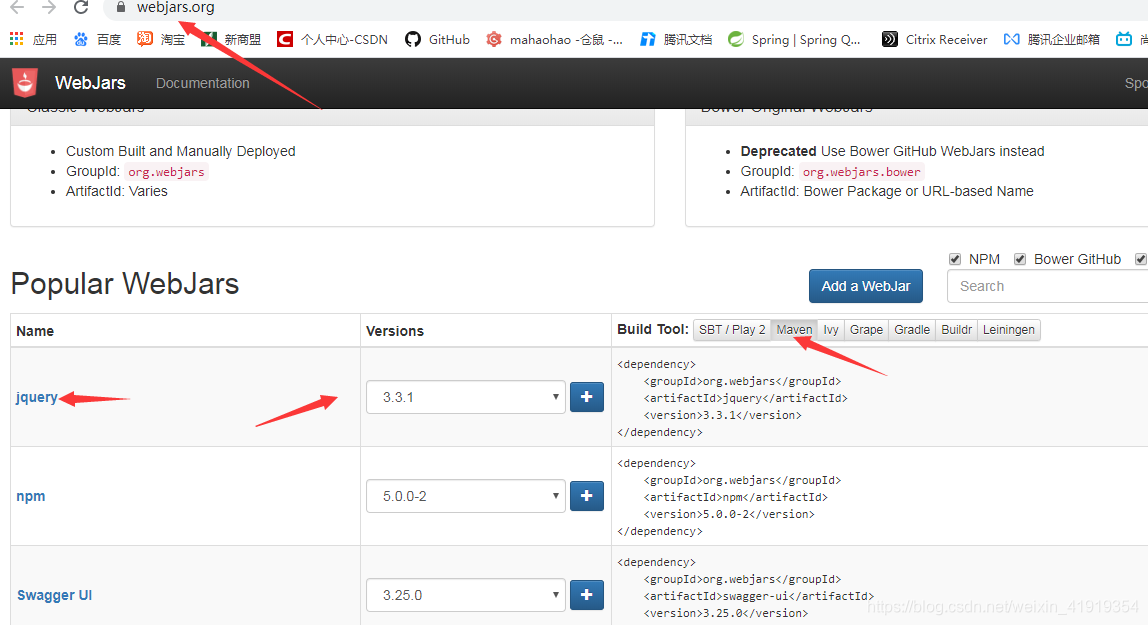Open the Citrix Receiver bookmark
This screenshot has height=625, width=1148.
click(x=934, y=39)
